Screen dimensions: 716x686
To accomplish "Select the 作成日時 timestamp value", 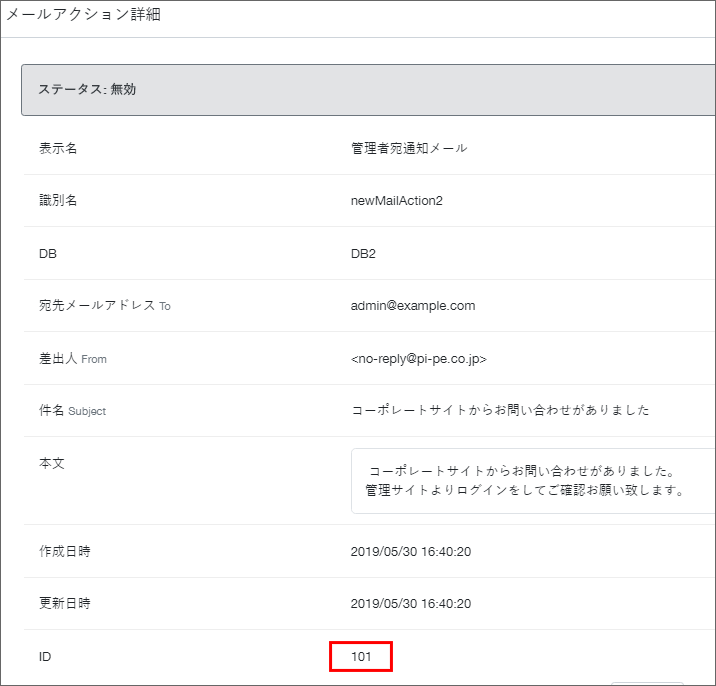I will click(x=411, y=552).
